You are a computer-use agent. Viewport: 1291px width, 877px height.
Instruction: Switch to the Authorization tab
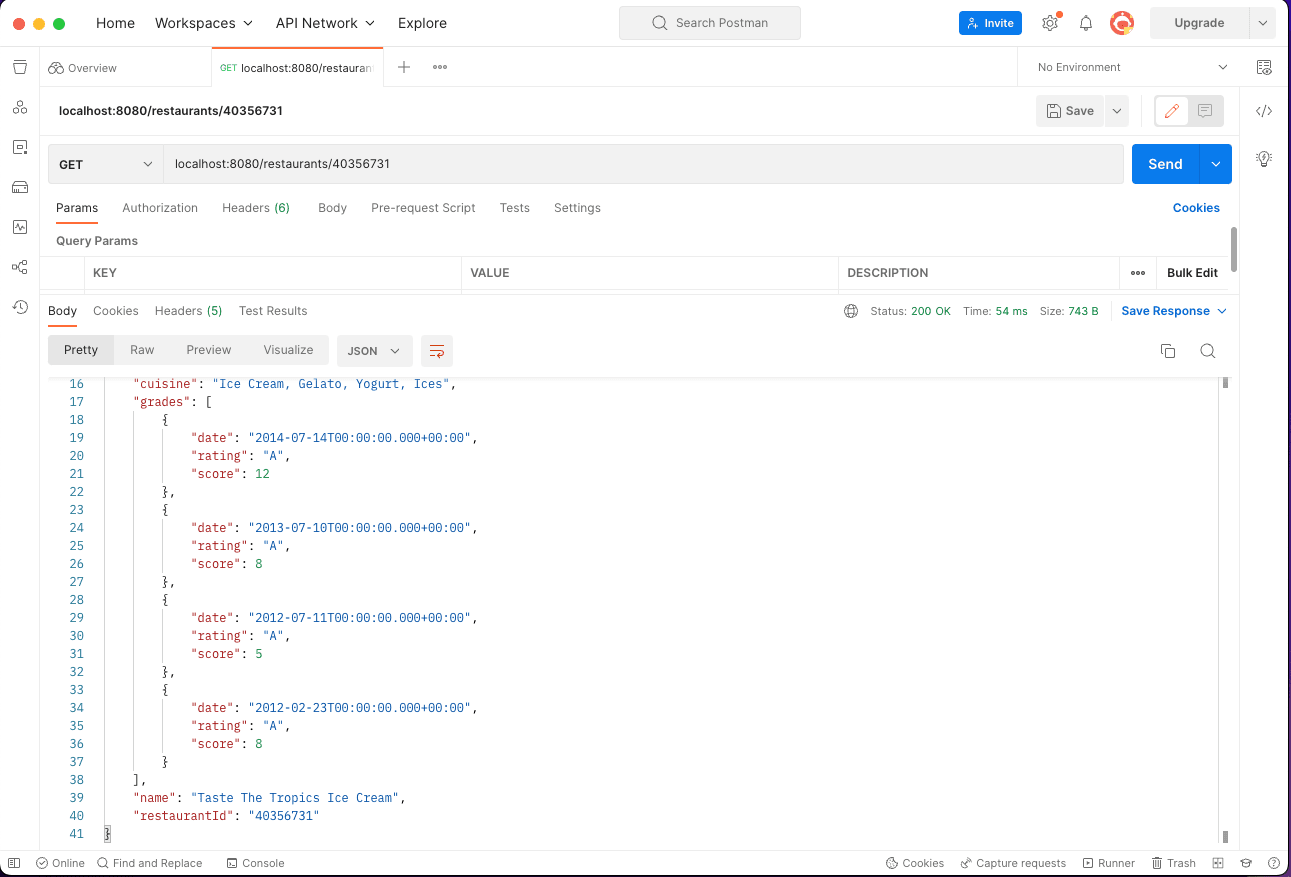[x=160, y=208]
